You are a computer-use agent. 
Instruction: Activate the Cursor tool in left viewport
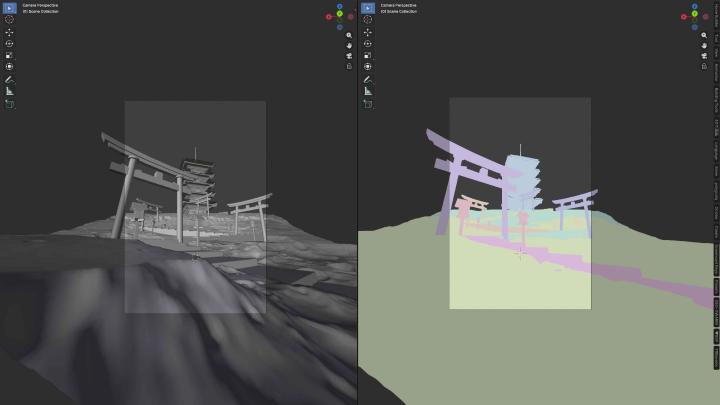[9, 19]
